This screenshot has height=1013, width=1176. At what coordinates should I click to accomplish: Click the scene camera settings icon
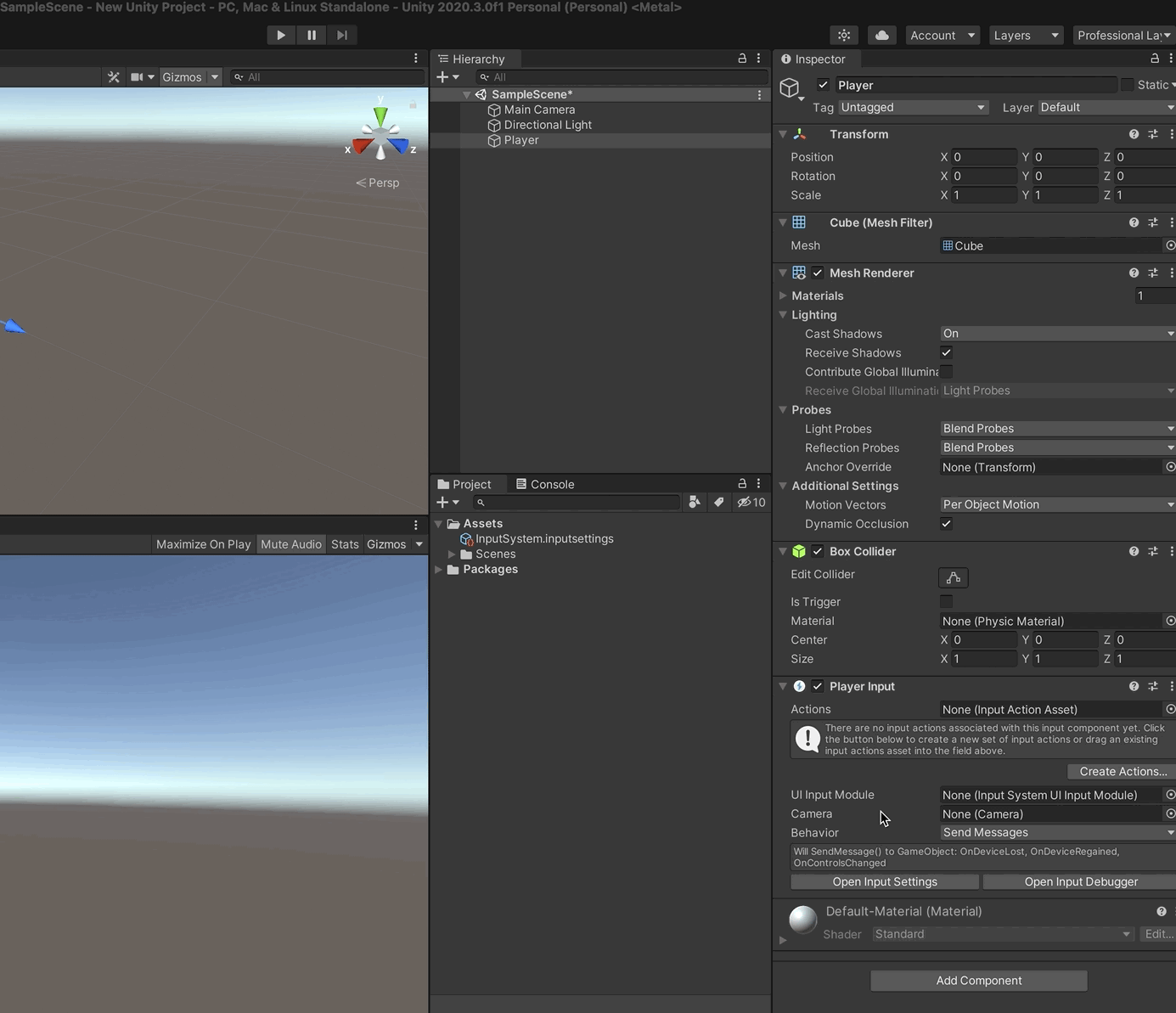[137, 76]
